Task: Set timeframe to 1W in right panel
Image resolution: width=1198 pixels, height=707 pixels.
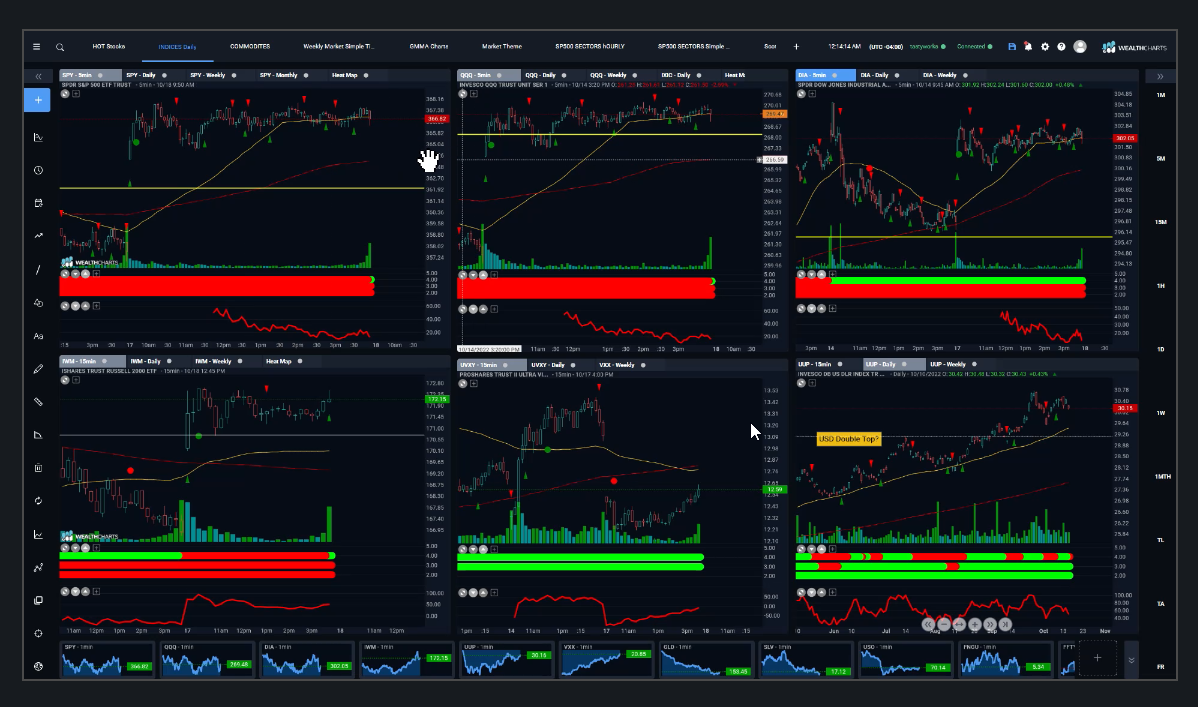Action: (1161, 413)
